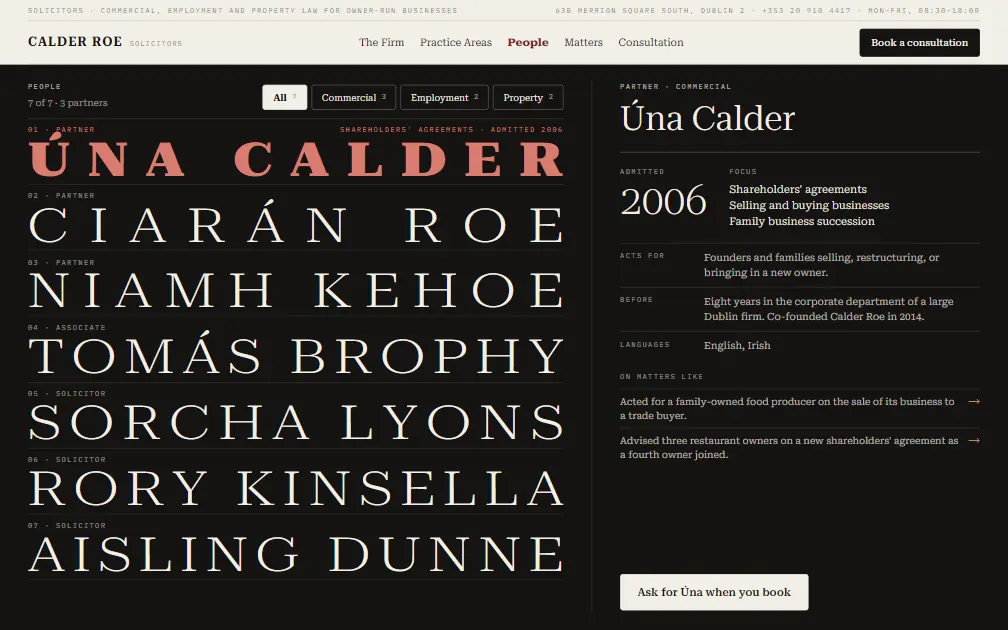Open the Matters page
Screen dimensions: 1008x630
coord(584,42)
